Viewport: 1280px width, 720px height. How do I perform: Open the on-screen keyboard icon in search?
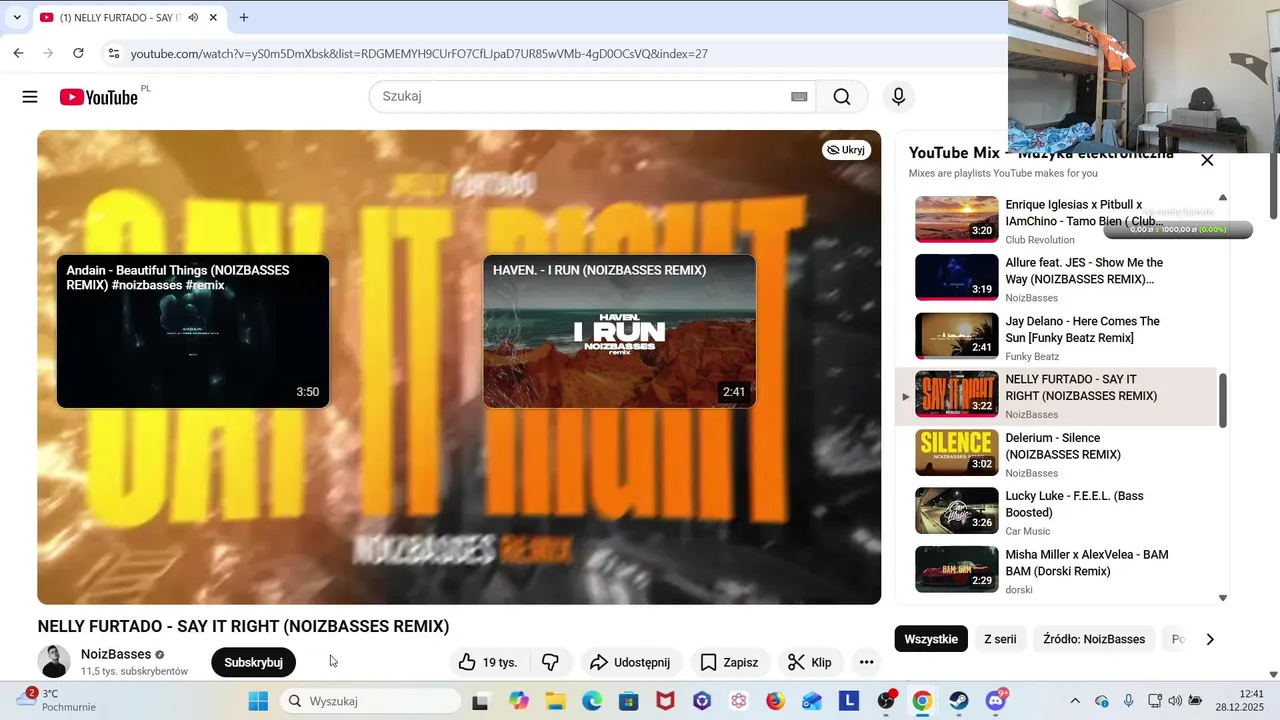coord(799,97)
